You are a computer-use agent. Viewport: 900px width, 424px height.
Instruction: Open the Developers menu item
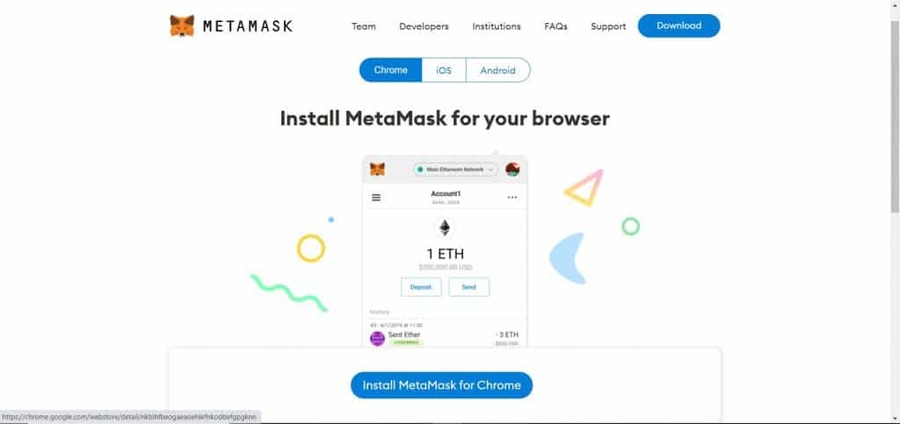point(424,26)
